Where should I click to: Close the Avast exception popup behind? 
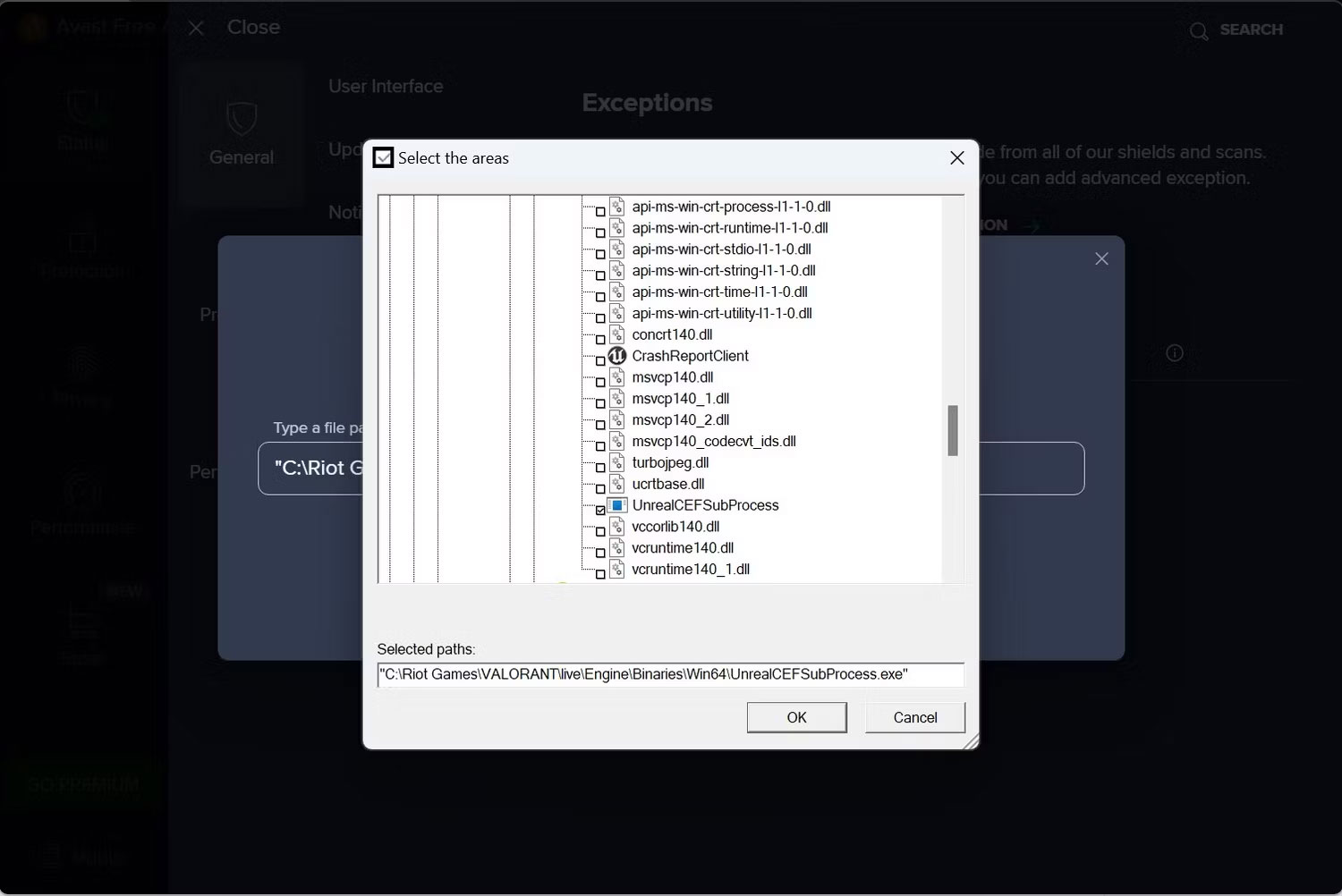coord(1101,258)
